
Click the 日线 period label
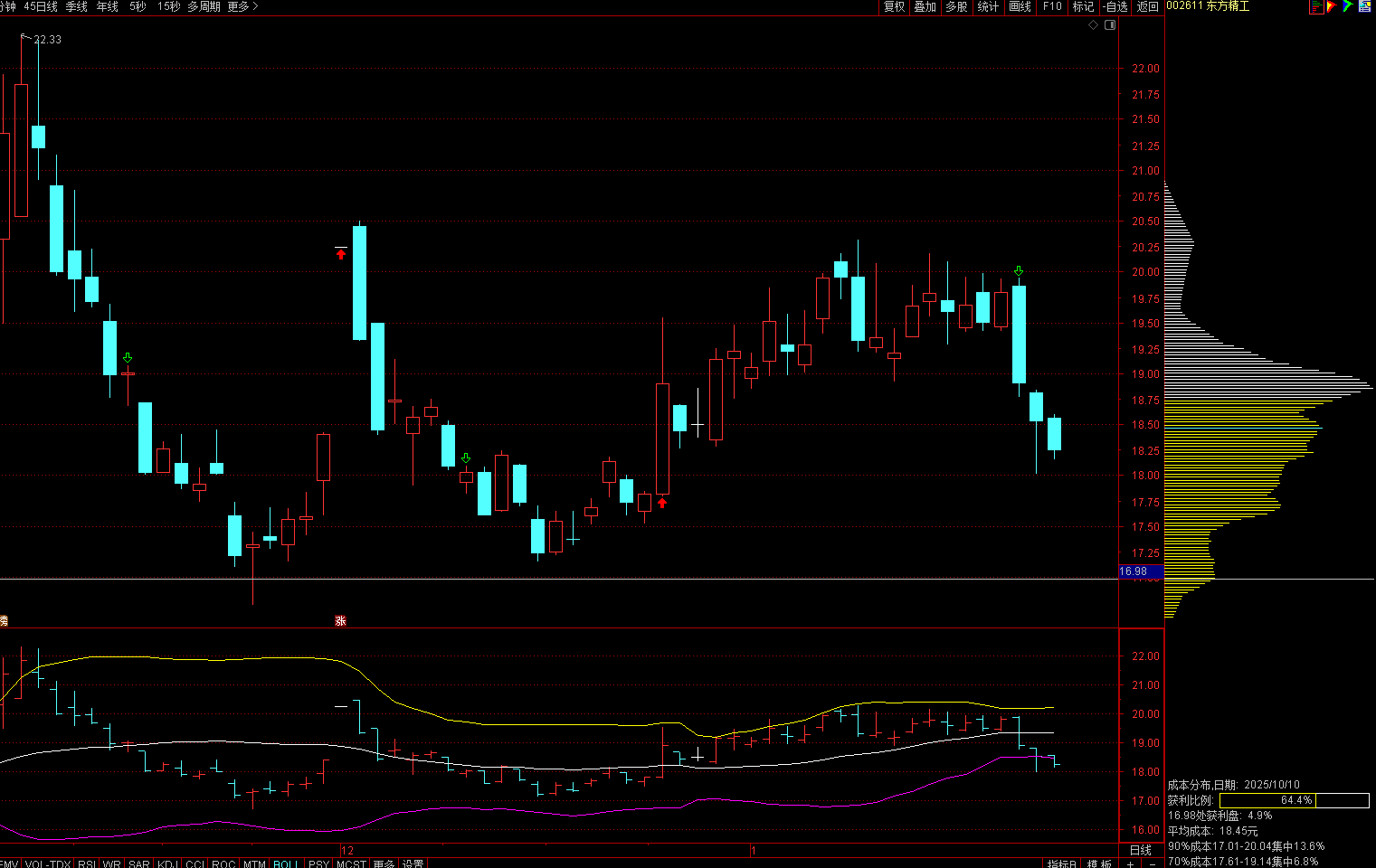pyautogui.click(x=1141, y=850)
